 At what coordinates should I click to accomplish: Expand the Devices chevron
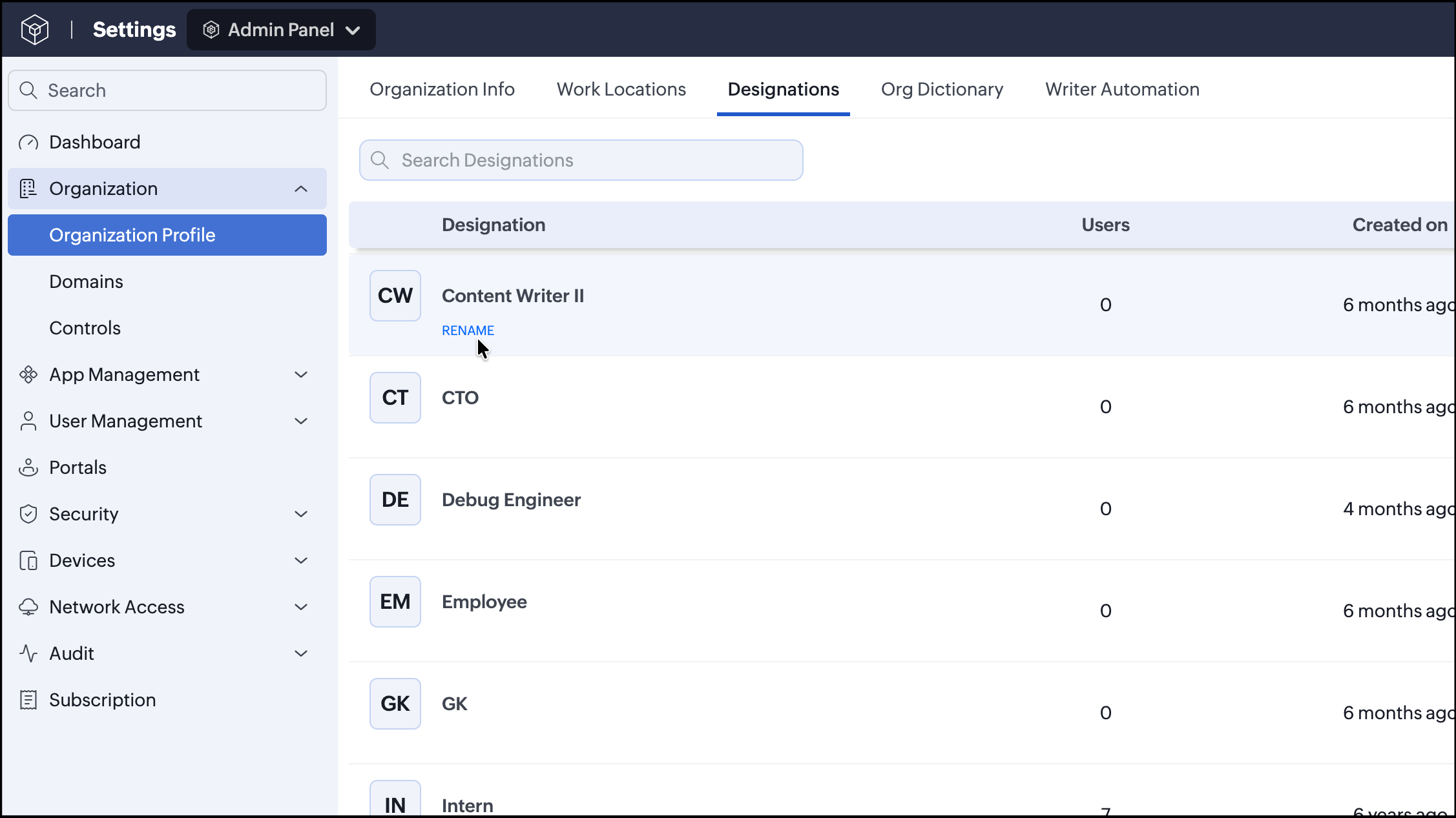click(x=301, y=560)
